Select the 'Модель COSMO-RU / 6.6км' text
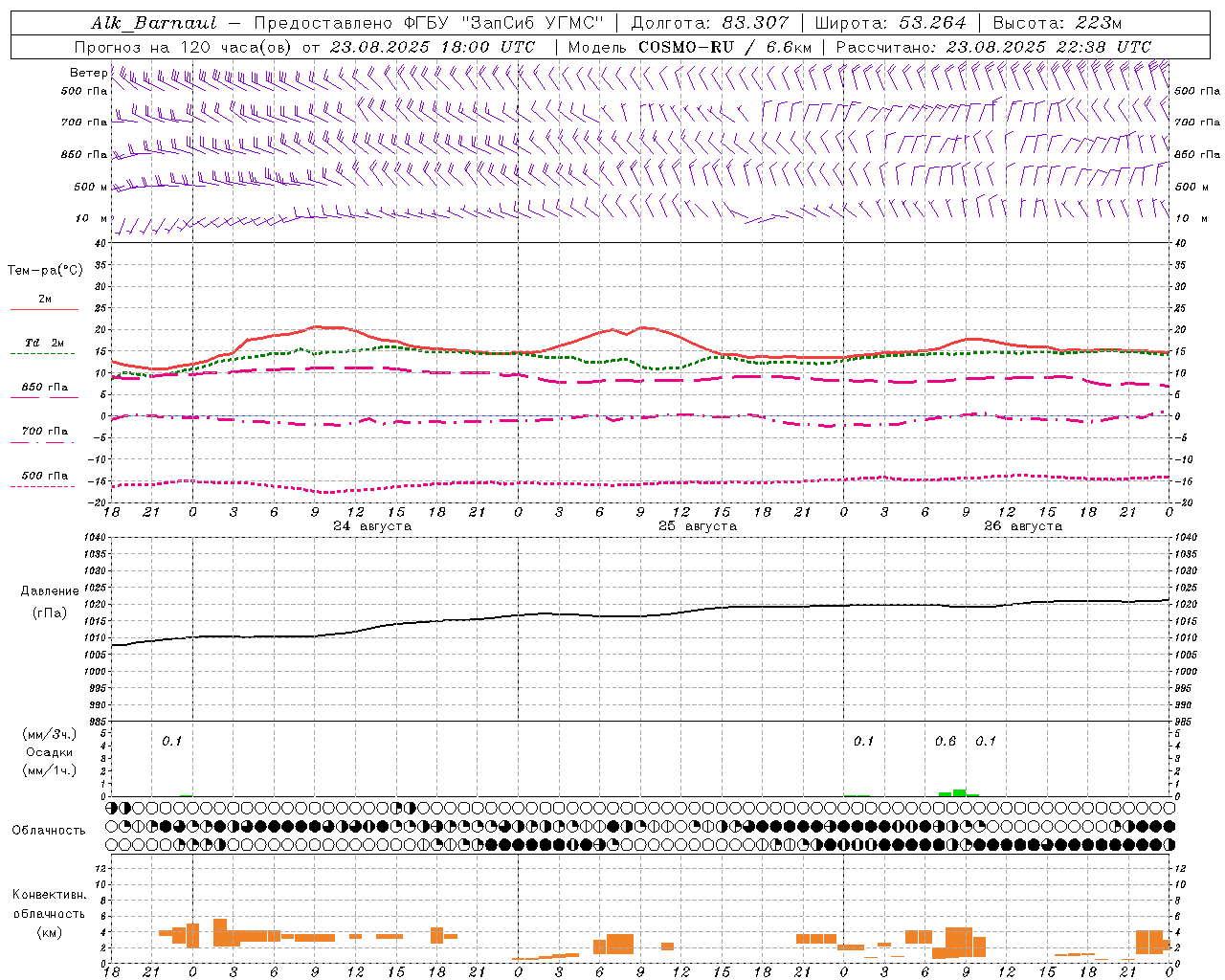This screenshot has height=980, width=1225. point(690,47)
